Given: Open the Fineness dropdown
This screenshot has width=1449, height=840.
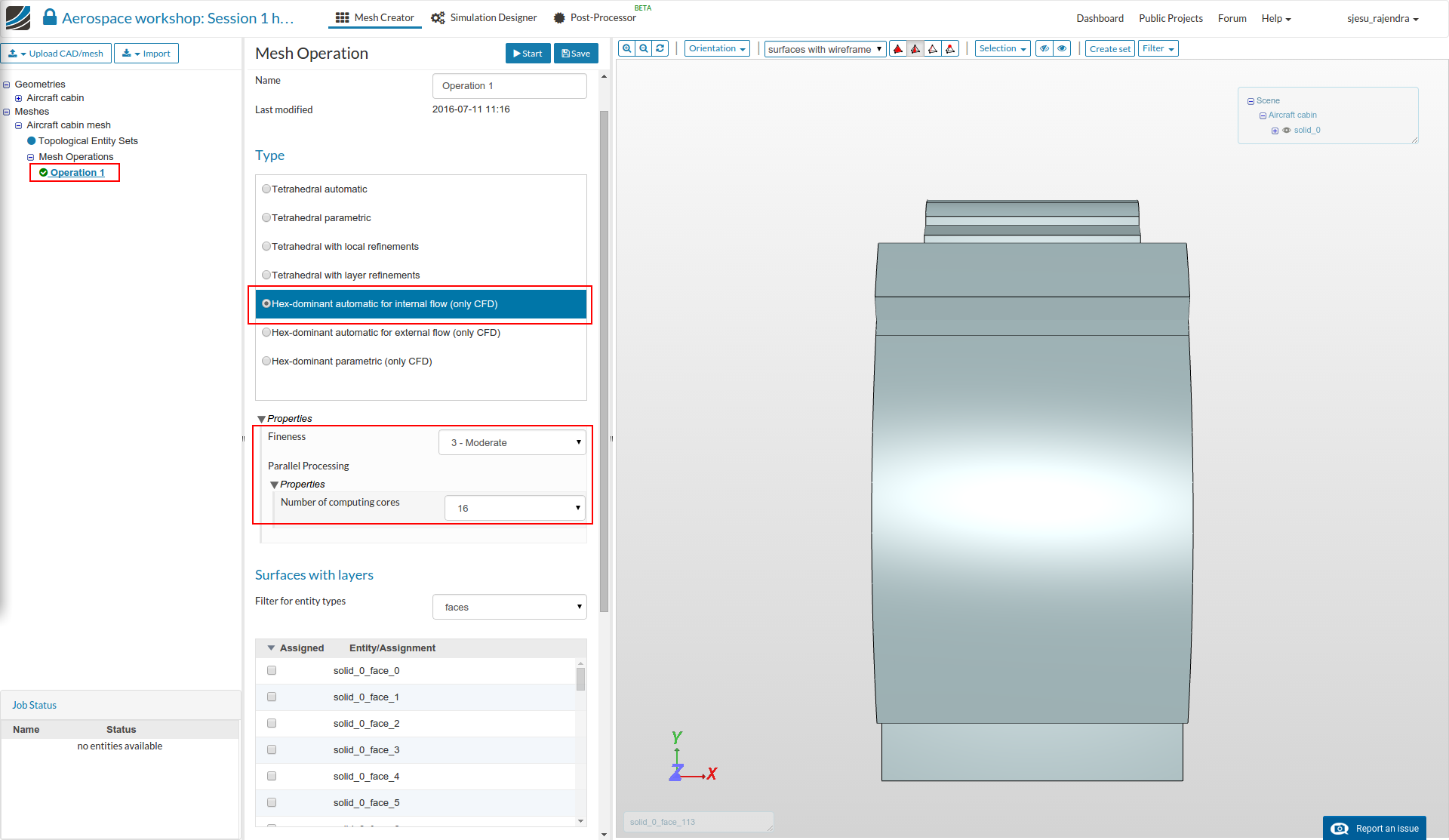Looking at the screenshot, I should (512, 442).
